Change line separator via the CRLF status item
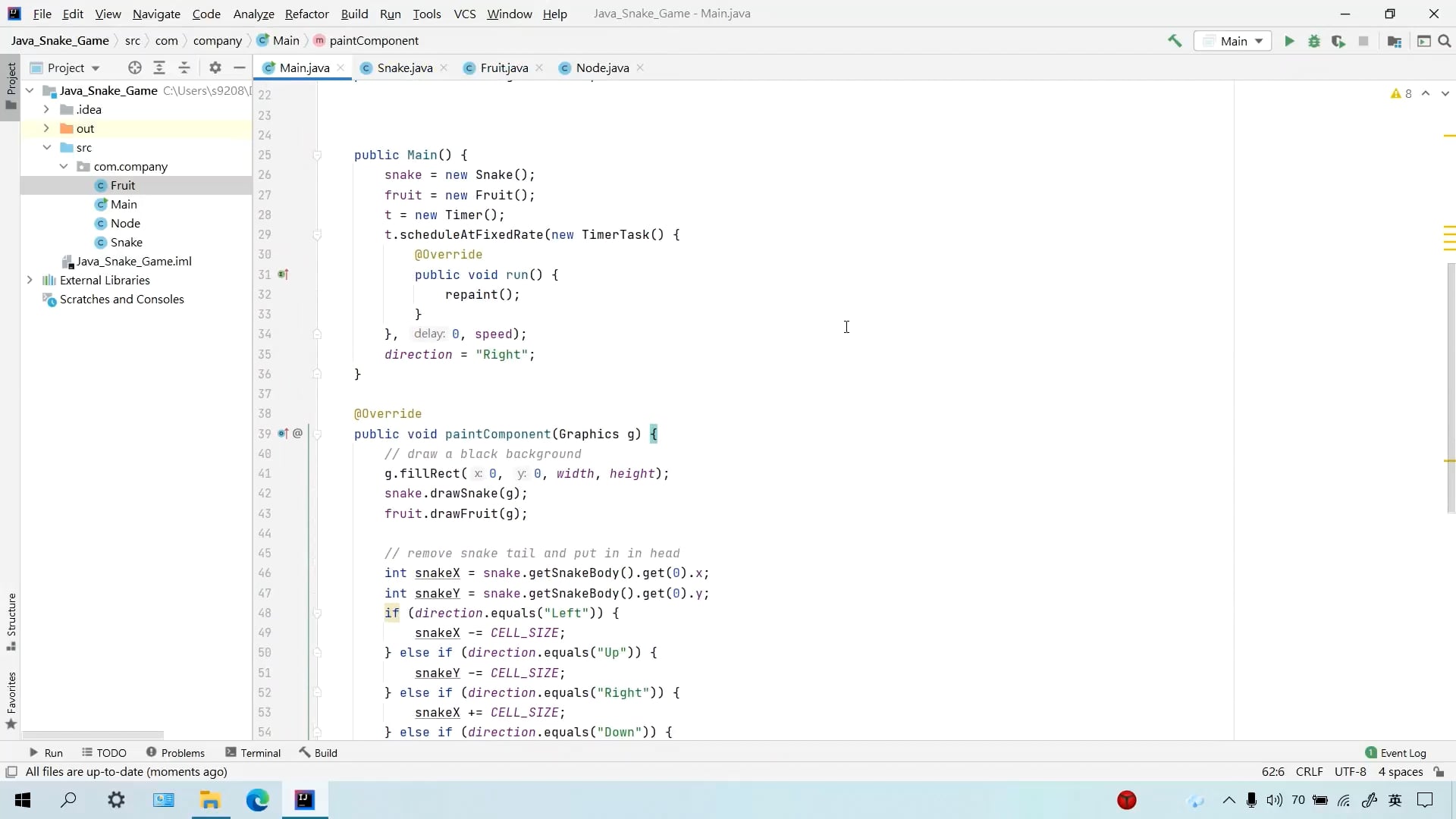 (1310, 771)
